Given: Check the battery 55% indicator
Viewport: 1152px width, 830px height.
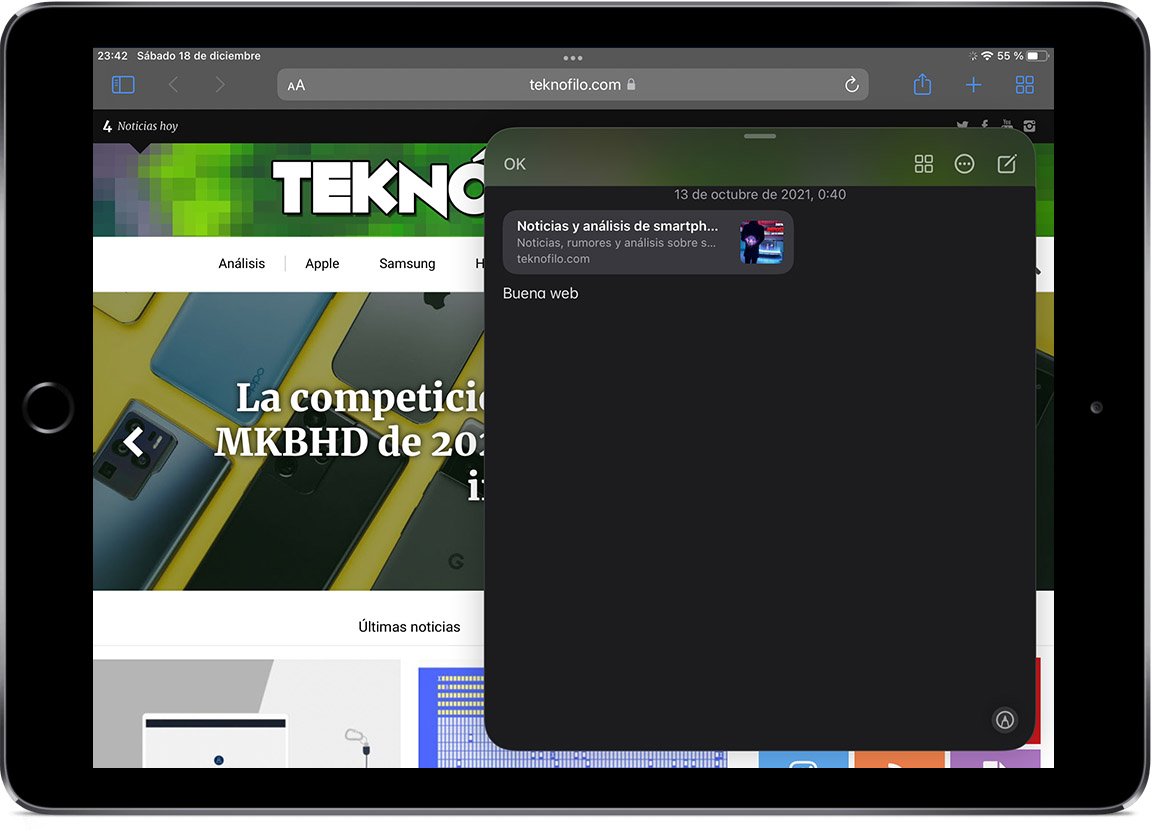Looking at the screenshot, I should pos(1023,56).
